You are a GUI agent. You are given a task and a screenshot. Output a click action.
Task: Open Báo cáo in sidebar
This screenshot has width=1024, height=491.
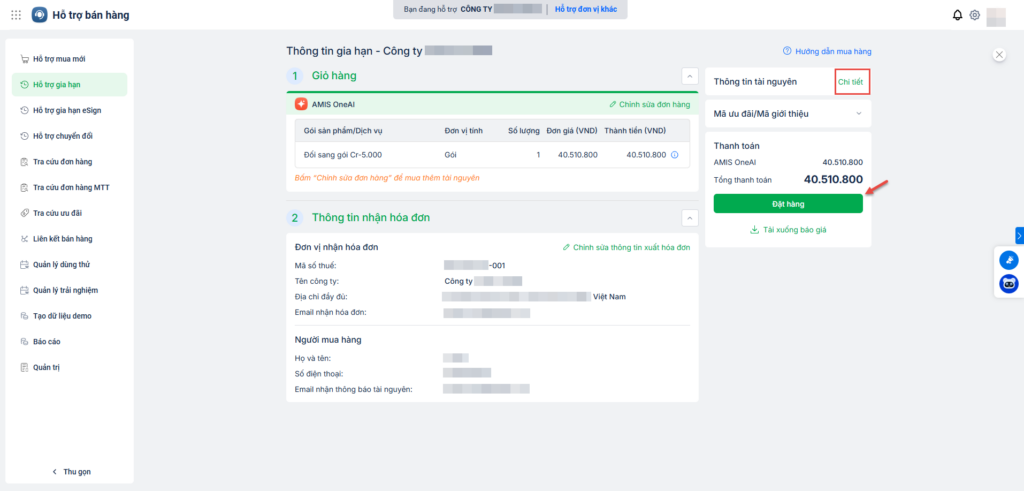[46, 342]
